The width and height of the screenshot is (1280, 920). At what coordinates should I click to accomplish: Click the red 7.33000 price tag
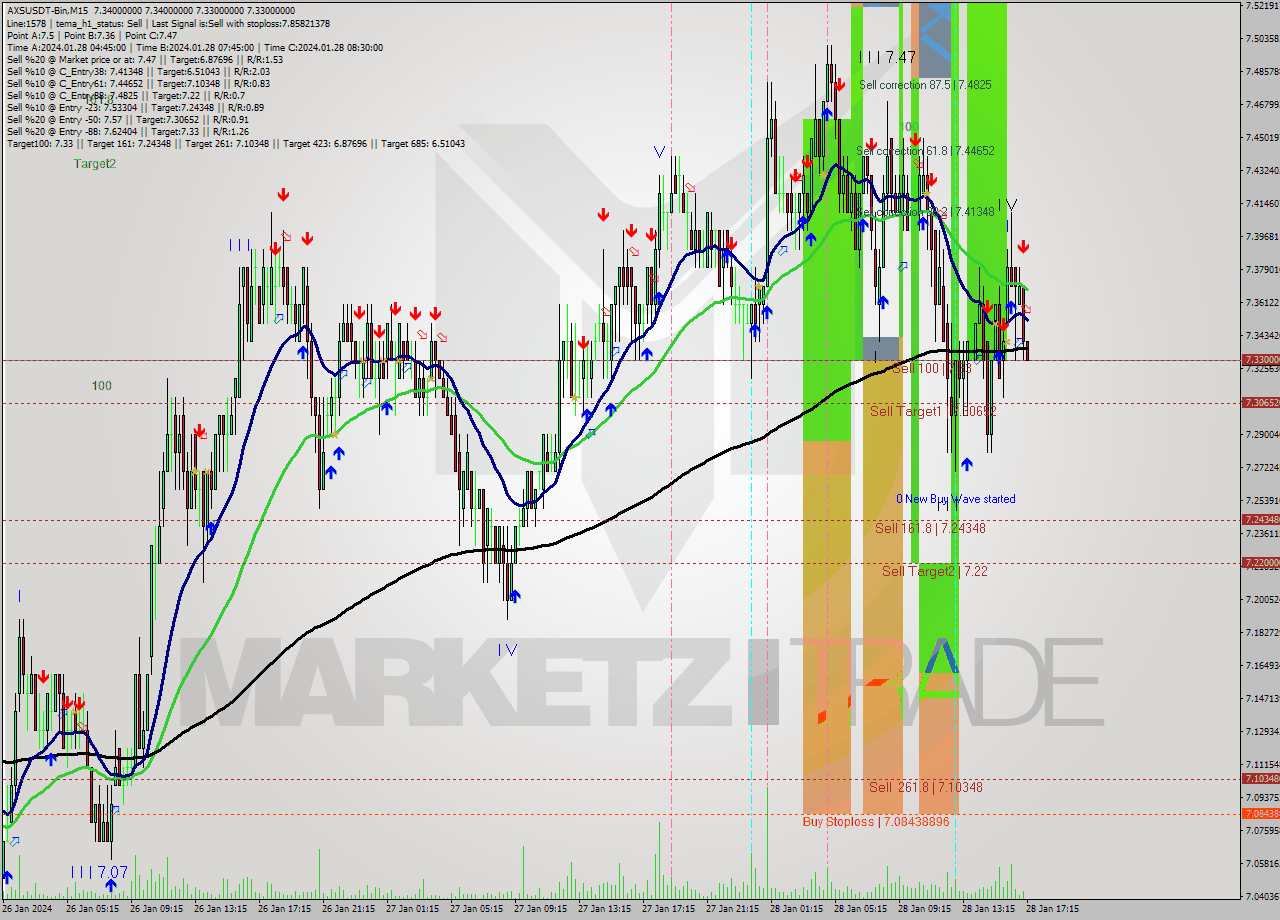click(x=1260, y=359)
